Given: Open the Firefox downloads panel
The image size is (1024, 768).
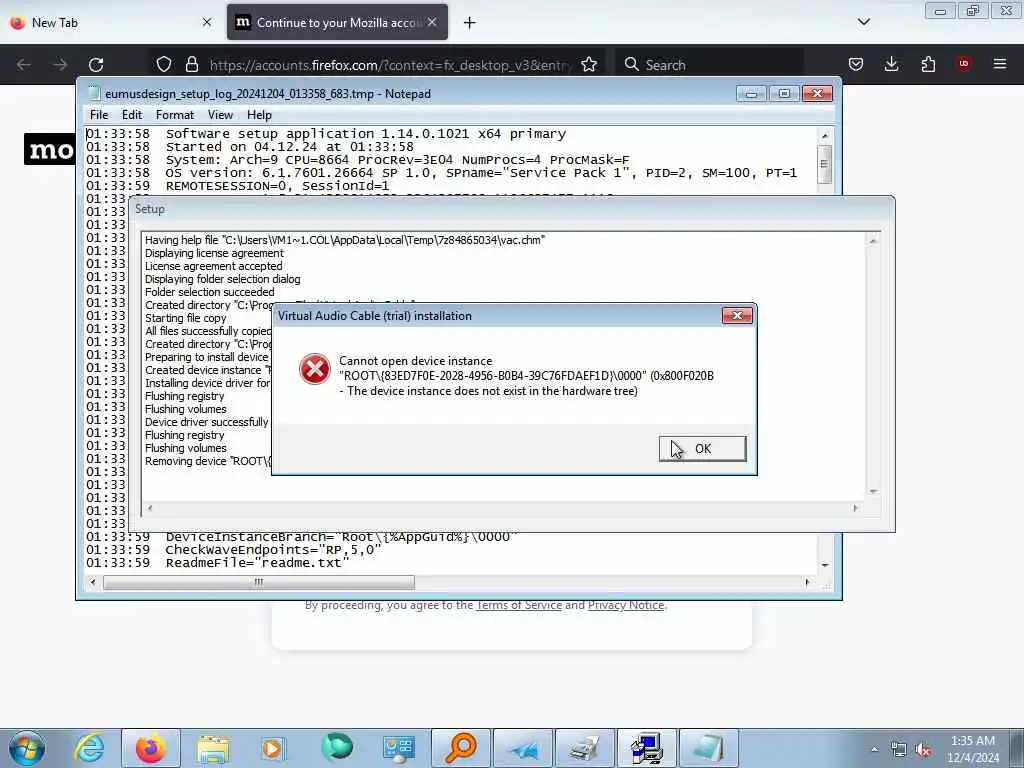Looking at the screenshot, I should pos(891,64).
